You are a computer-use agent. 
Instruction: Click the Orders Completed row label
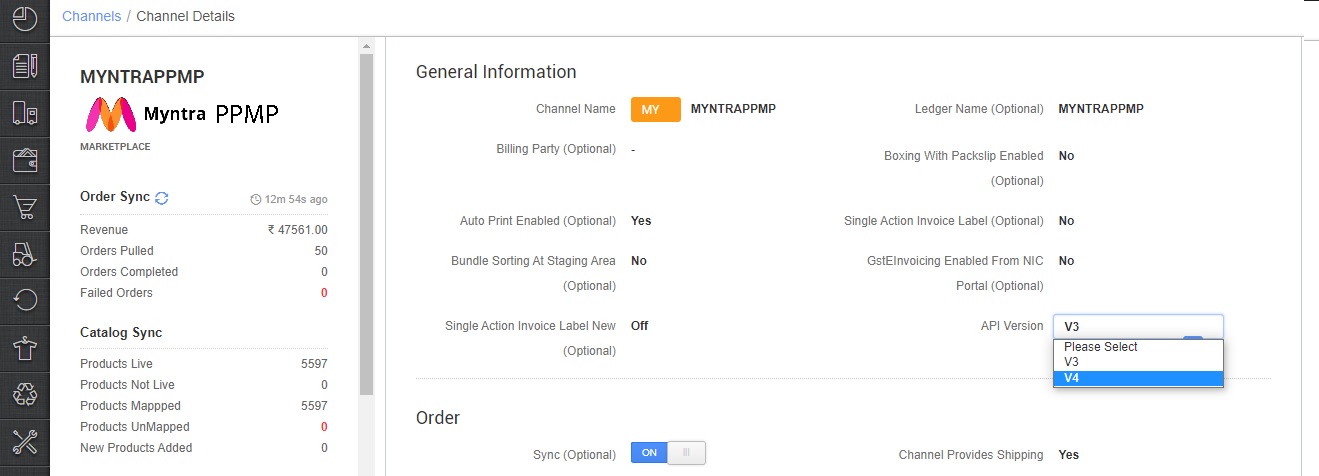[x=129, y=272]
